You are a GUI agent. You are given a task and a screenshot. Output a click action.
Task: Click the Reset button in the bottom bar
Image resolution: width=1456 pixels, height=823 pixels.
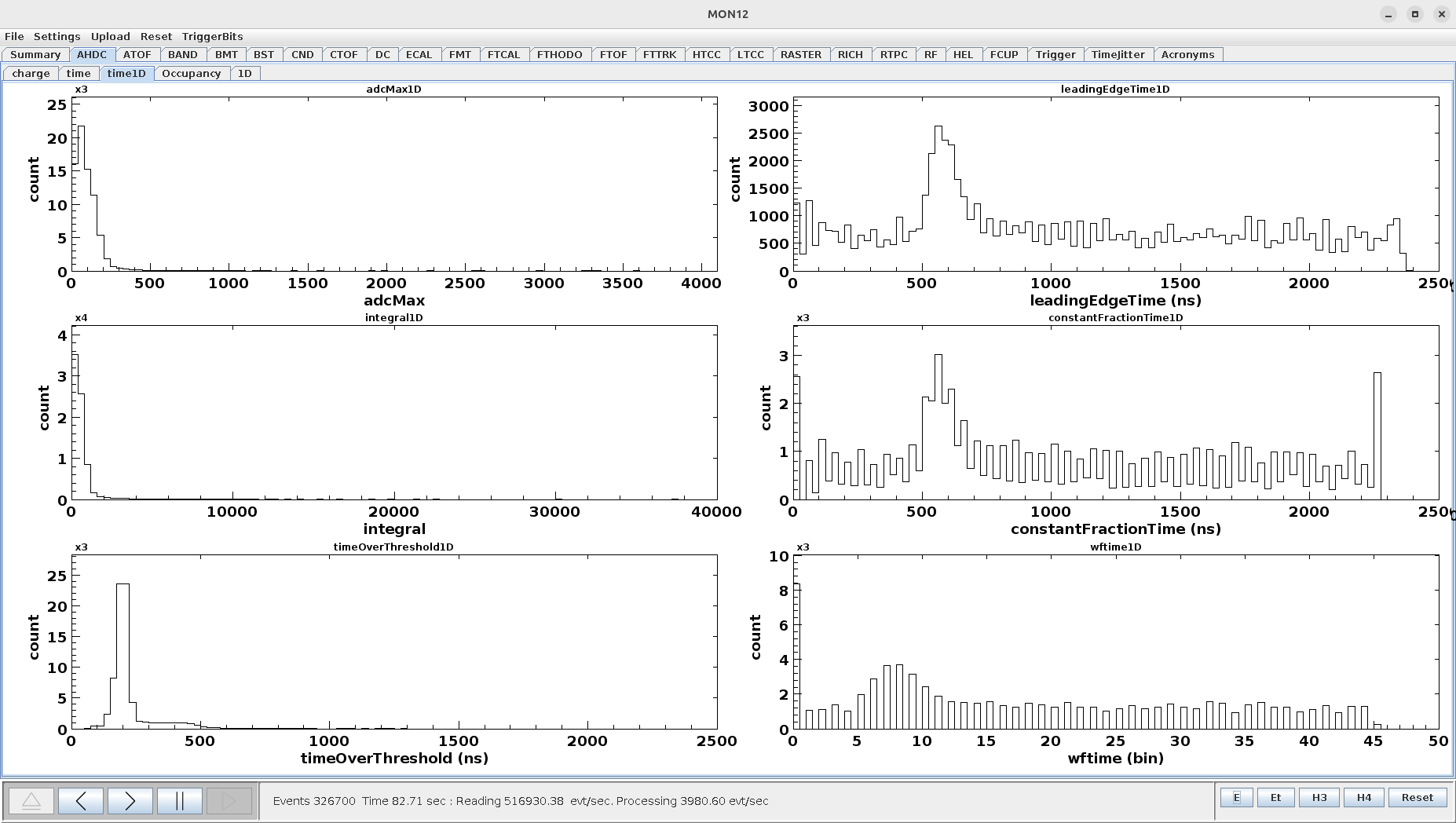click(x=1417, y=797)
